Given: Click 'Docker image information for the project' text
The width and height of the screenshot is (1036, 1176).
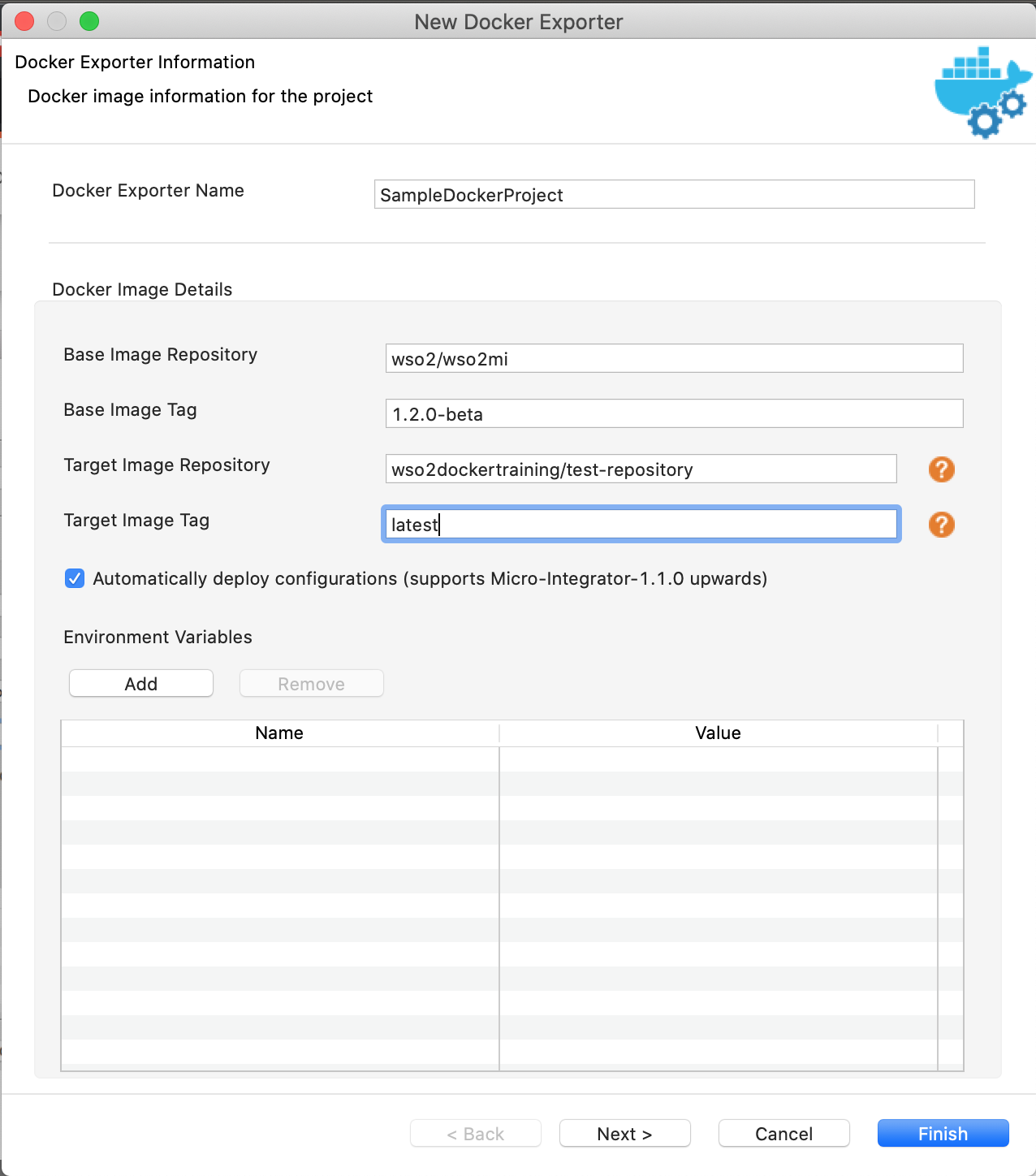Looking at the screenshot, I should coord(201,96).
